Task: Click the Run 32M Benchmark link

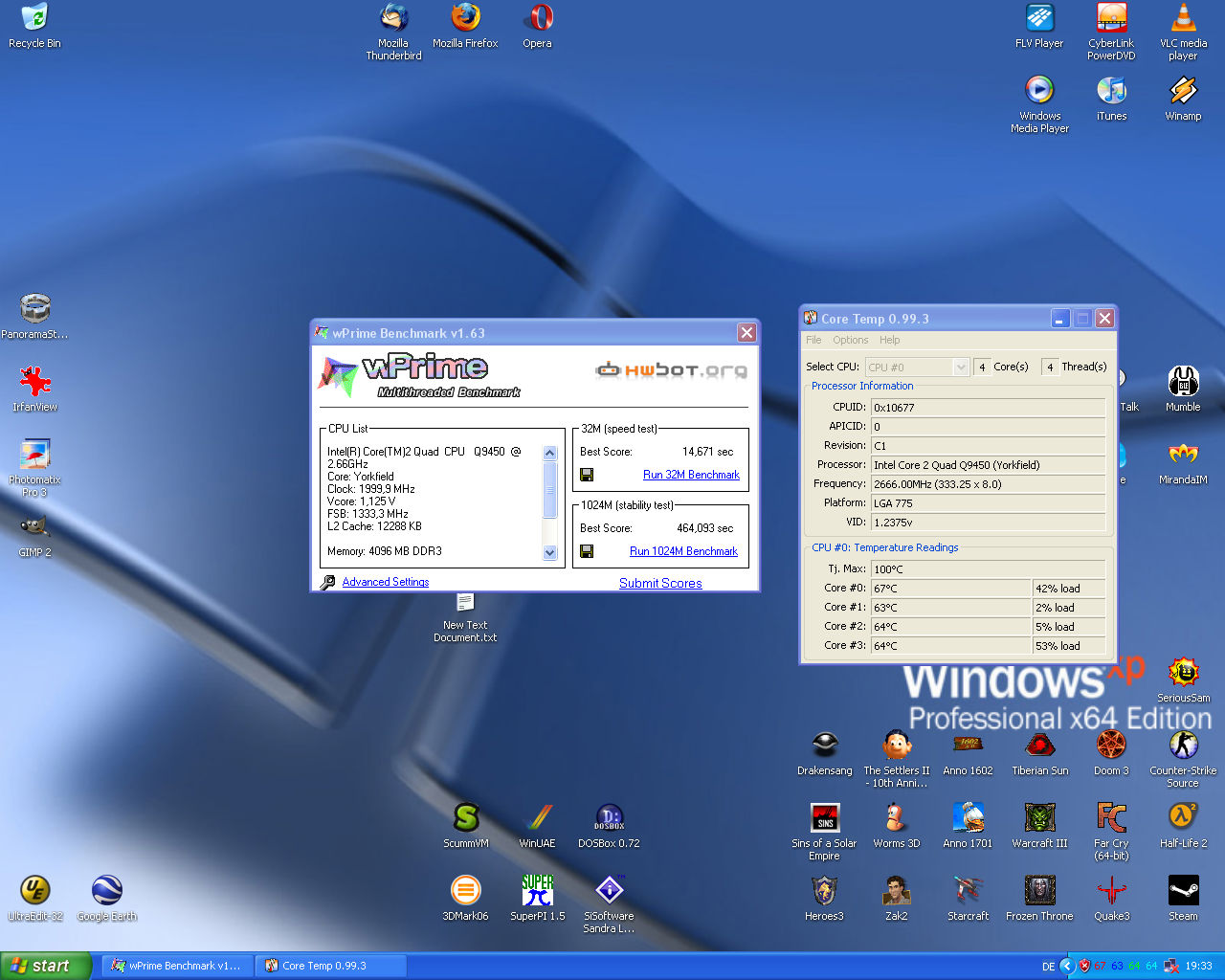Action: click(691, 475)
